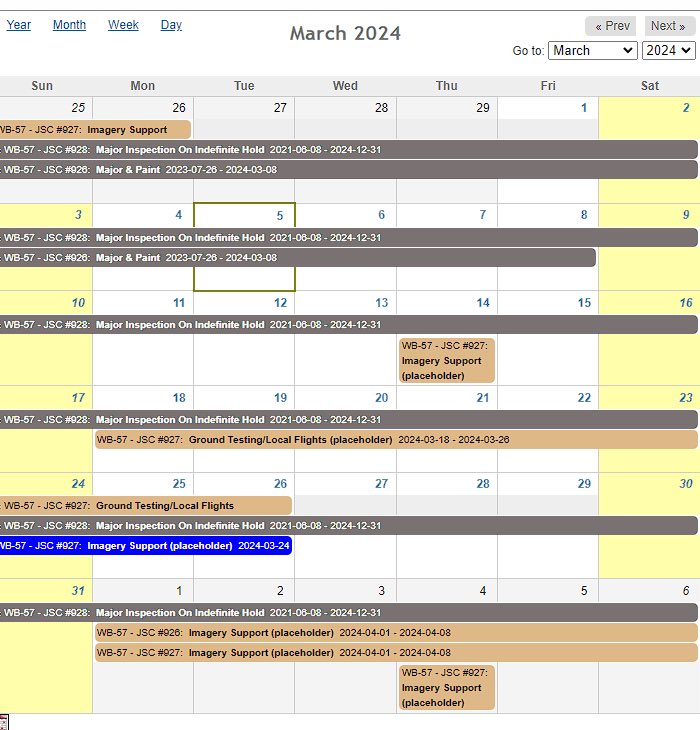700x730 pixels.
Task: Open Sunday the 31st
Action: tap(78, 590)
